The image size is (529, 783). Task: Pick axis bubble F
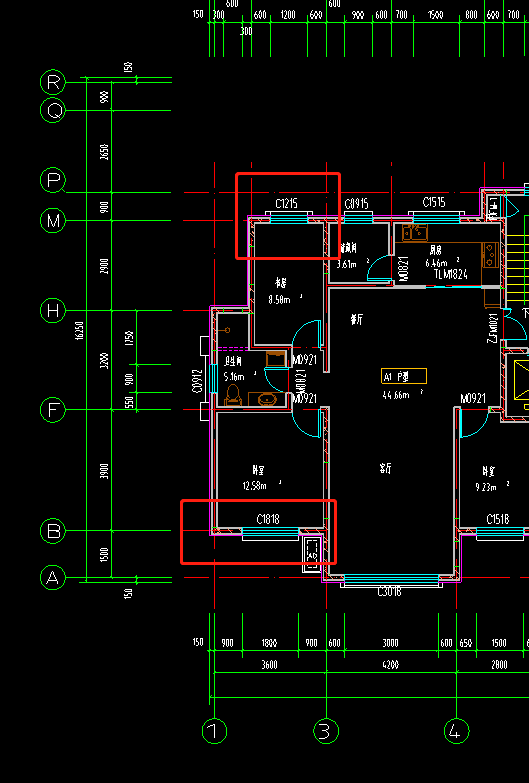tap(53, 410)
